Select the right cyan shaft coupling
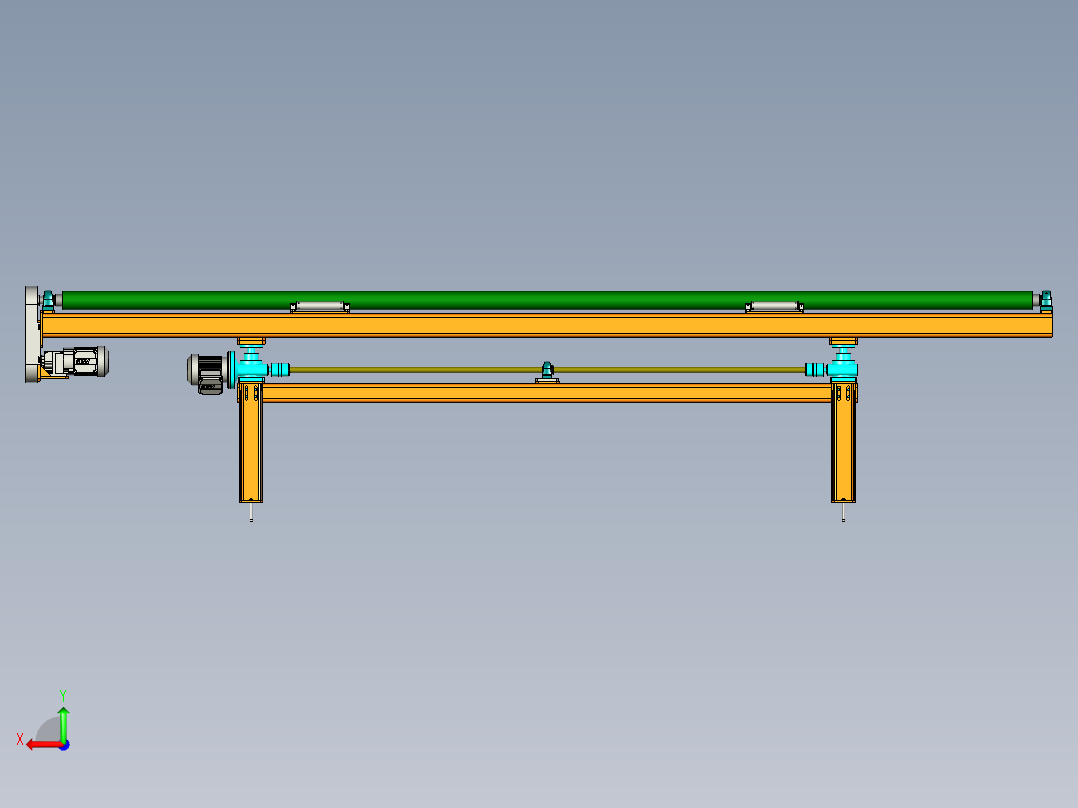This screenshot has height=808, width=1078. click(815, 370)
